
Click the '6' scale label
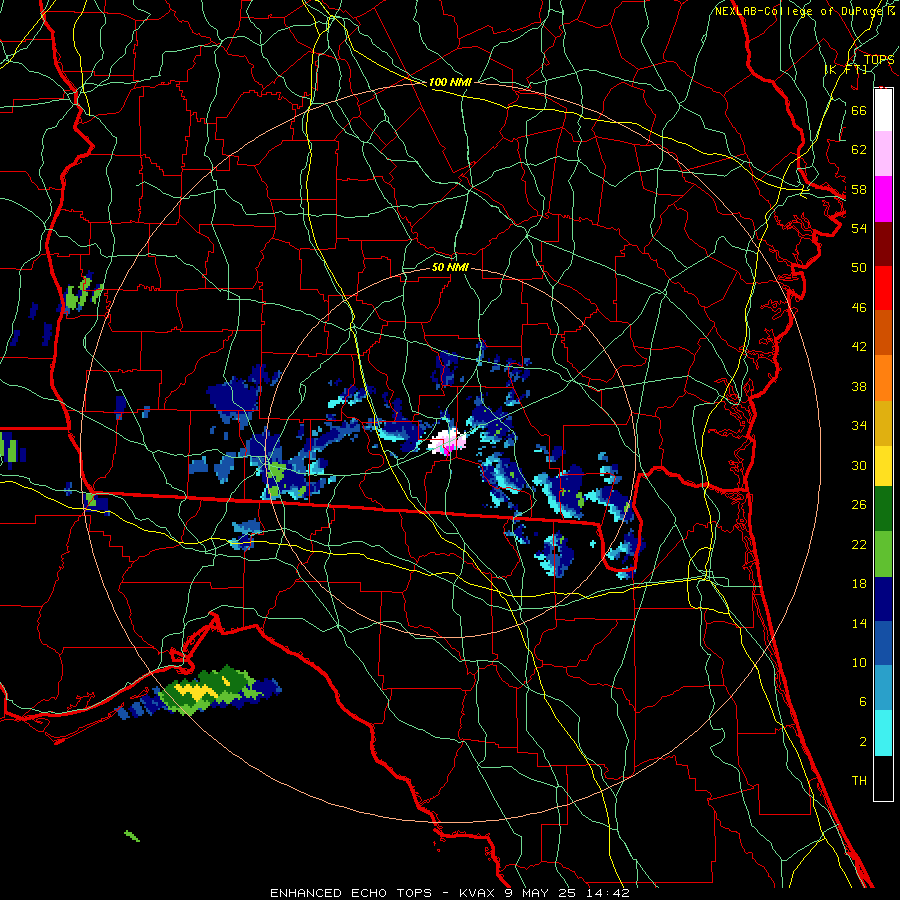pyautogui.click(x=862, y=702)
